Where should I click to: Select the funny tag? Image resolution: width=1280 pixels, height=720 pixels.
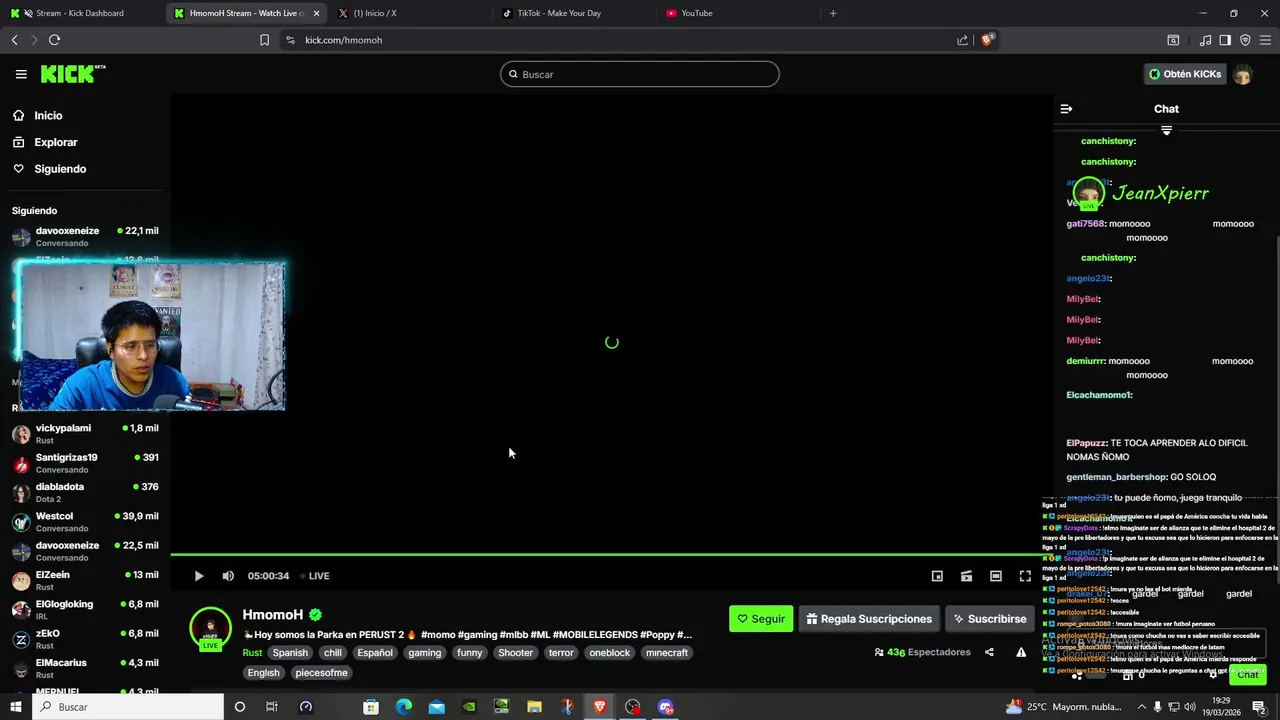469,653
